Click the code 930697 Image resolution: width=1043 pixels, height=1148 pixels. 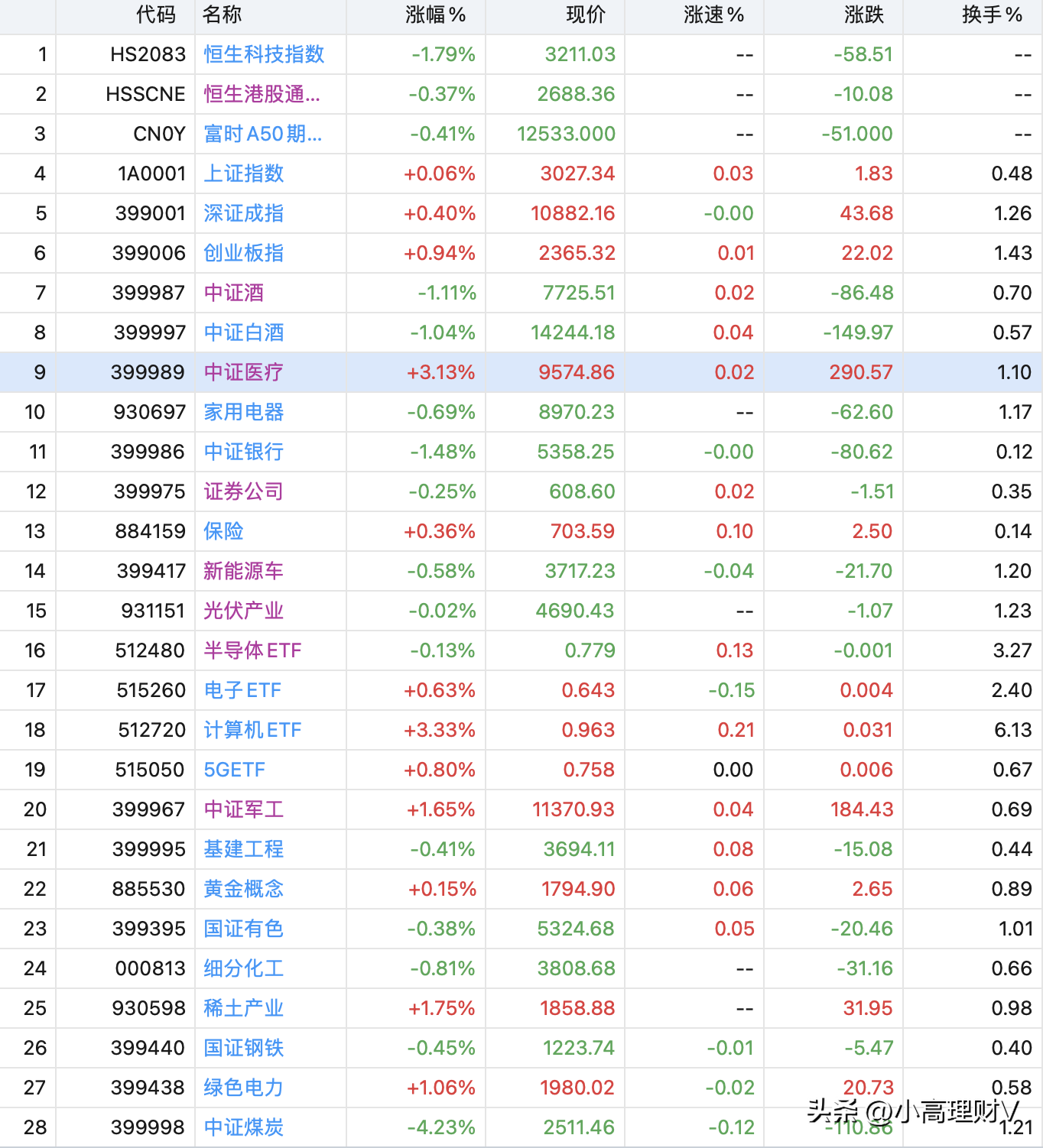click(150, 412)
